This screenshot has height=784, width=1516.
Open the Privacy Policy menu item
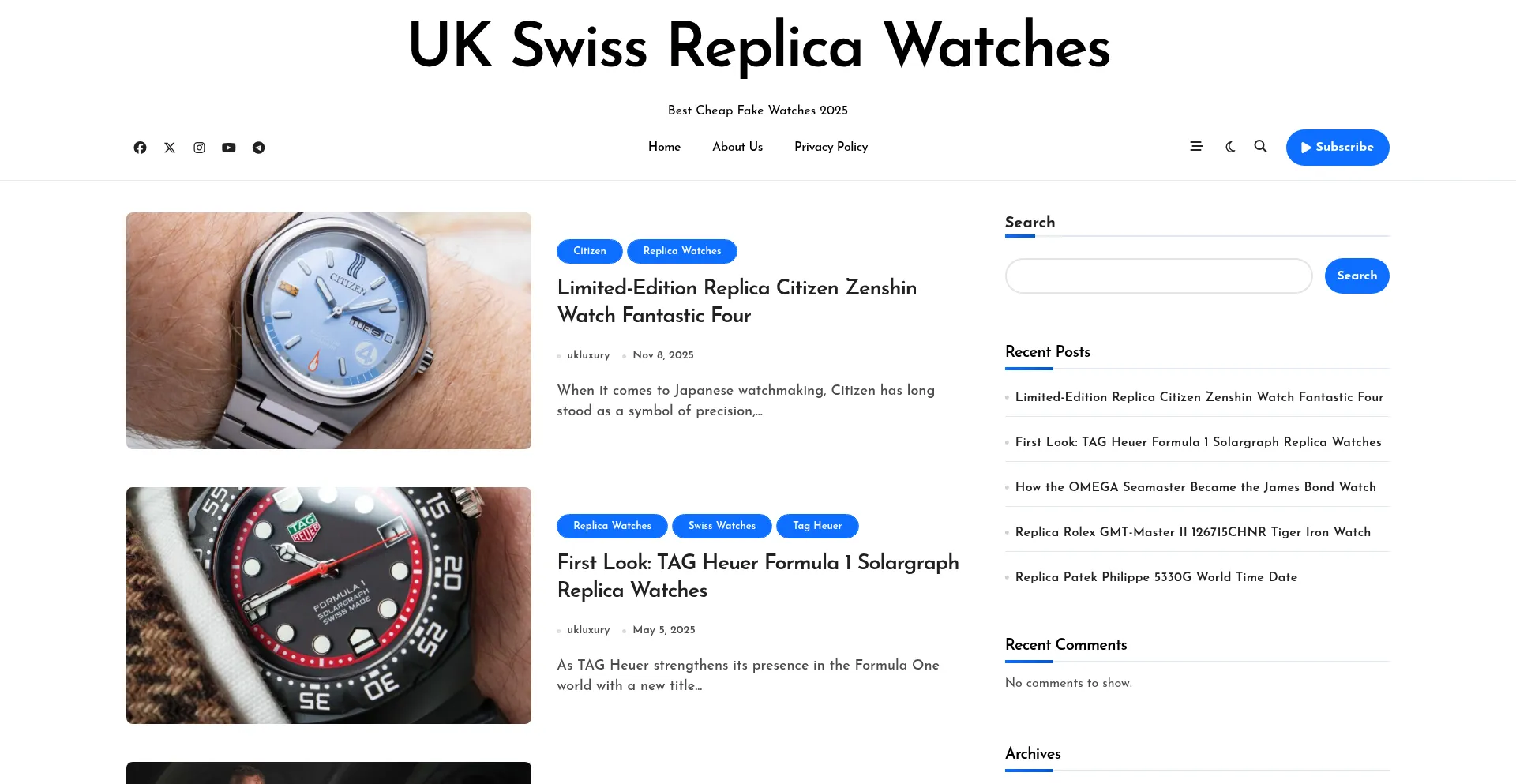tap(831, 147)
